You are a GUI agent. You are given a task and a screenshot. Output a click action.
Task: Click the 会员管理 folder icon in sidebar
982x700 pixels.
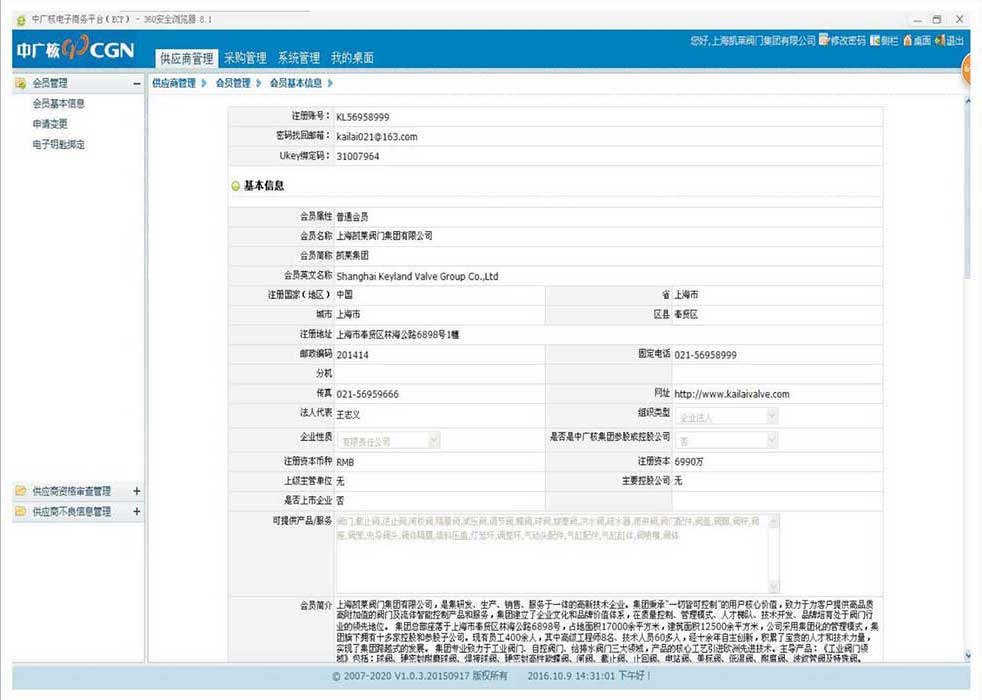[21, 83]
